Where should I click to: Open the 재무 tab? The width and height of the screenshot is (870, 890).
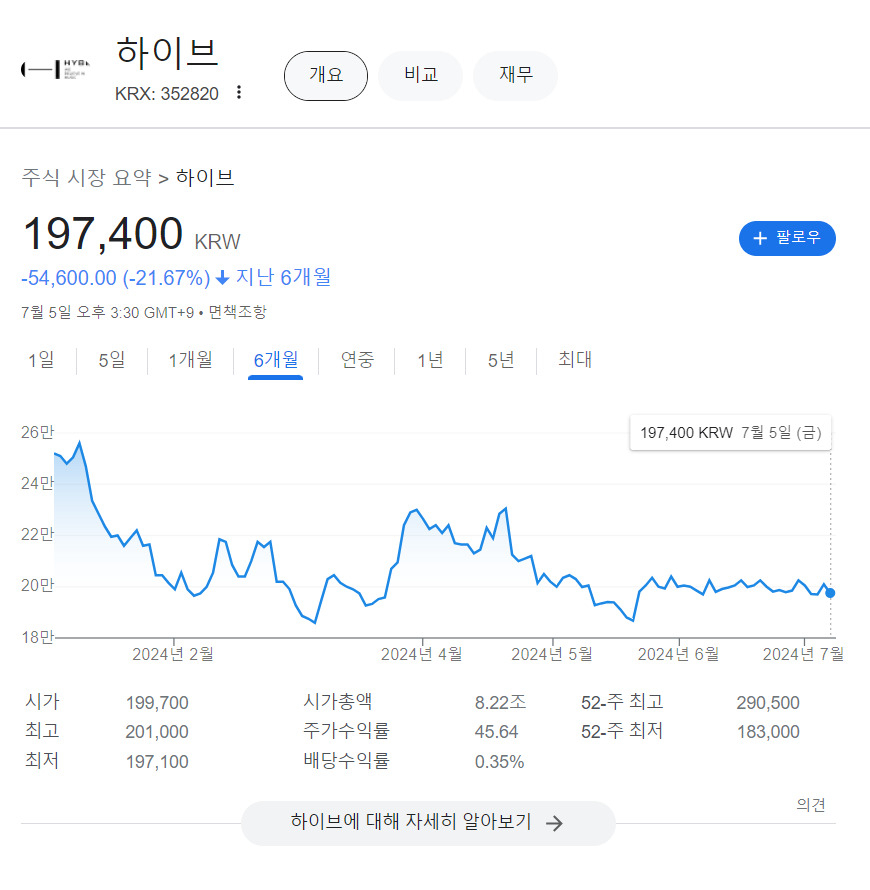tap(515, 75)
